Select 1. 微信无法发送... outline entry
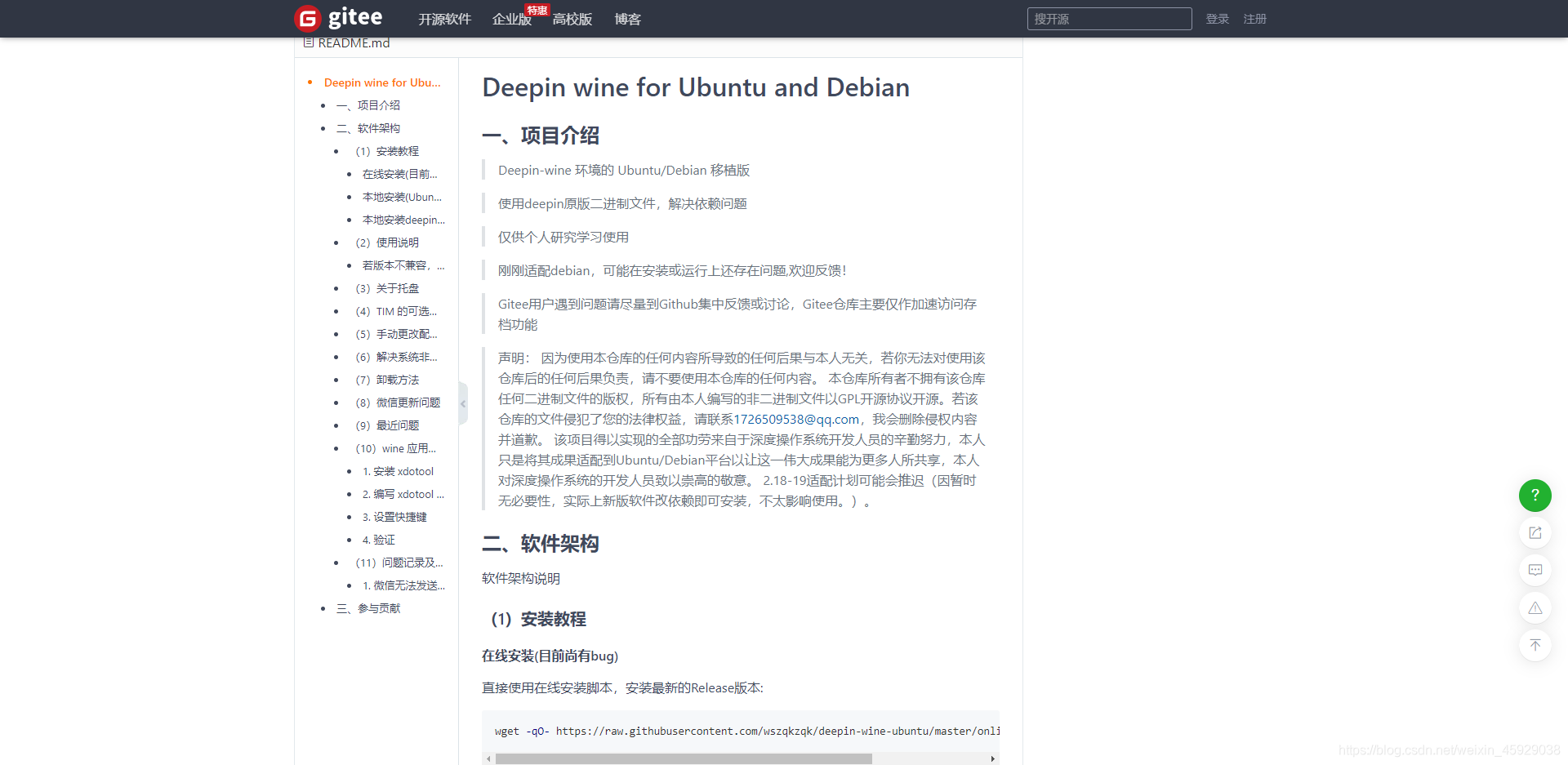 [403, 585]
